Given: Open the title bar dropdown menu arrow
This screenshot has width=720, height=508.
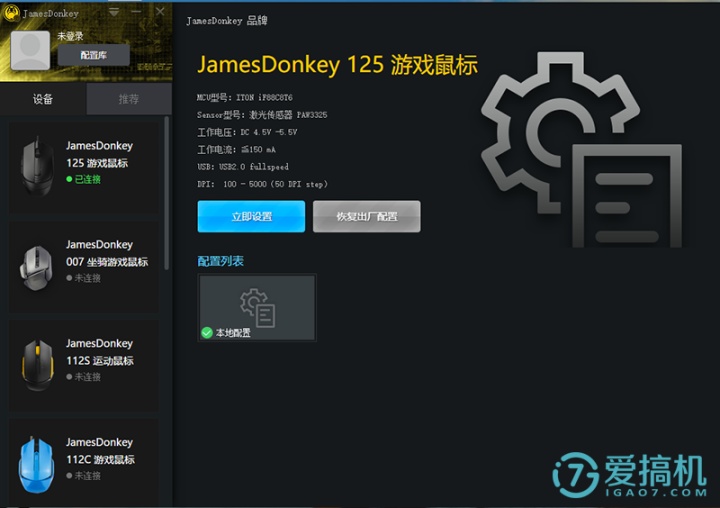Looking at the screenshot, I should click(114, 12).
